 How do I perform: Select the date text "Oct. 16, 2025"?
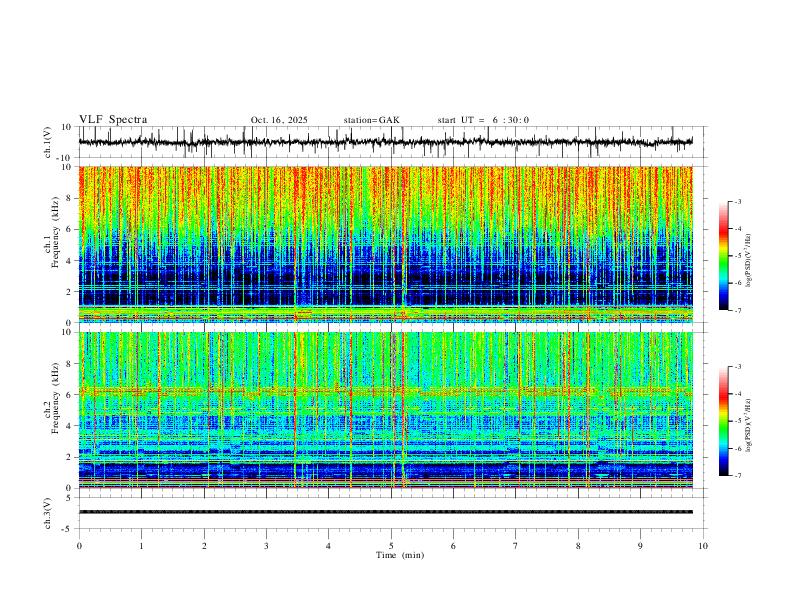[x=279, y=120]
